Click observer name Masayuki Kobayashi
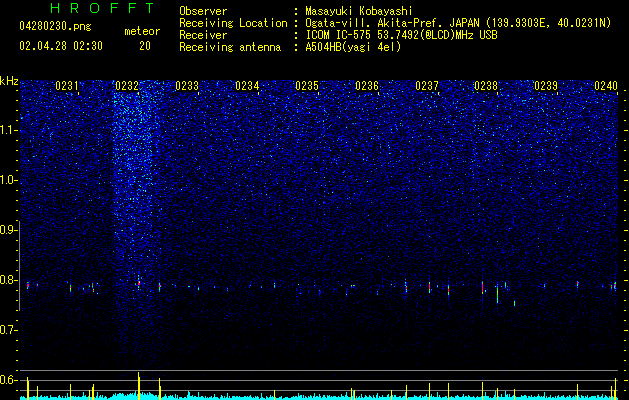Viewport: 629px width, 400px height. point(359,11)
